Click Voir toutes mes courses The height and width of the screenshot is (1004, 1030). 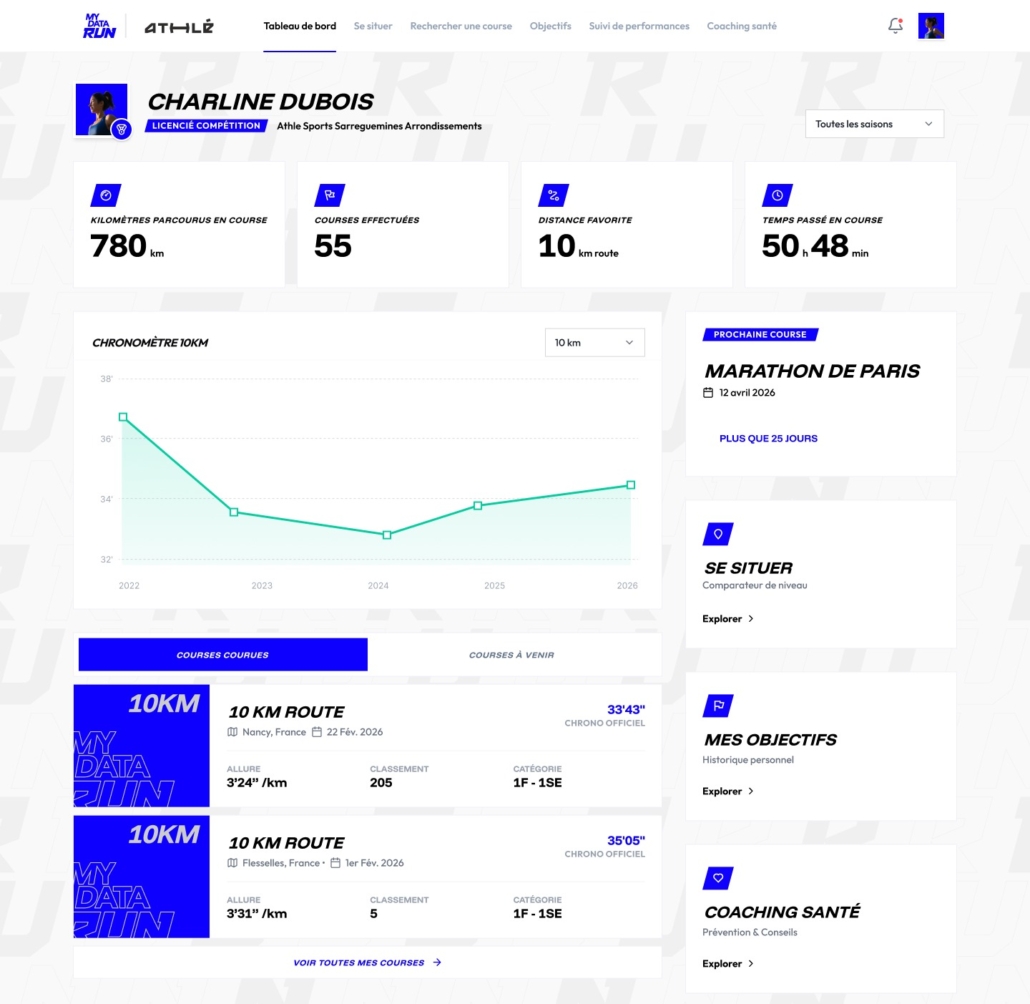coord(367,962)
